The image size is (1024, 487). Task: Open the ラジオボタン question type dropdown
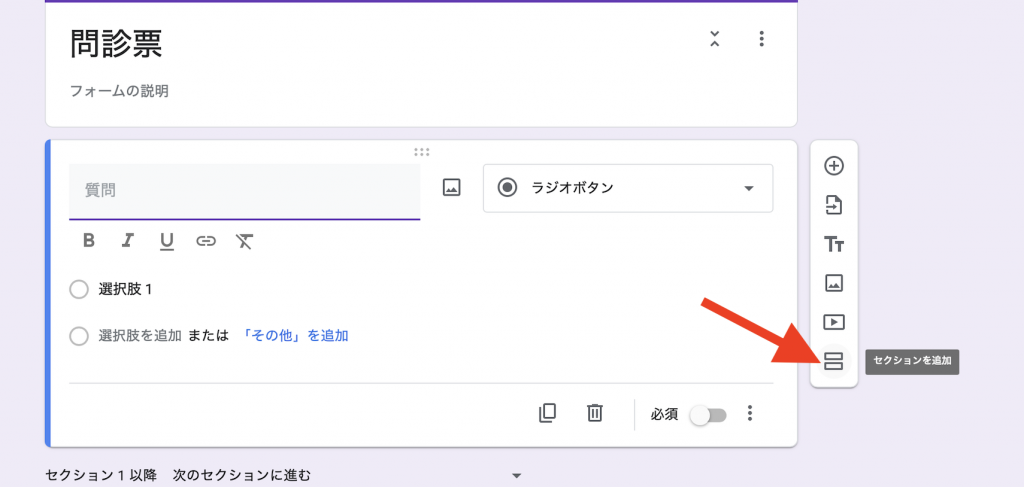tap(628, 188)
